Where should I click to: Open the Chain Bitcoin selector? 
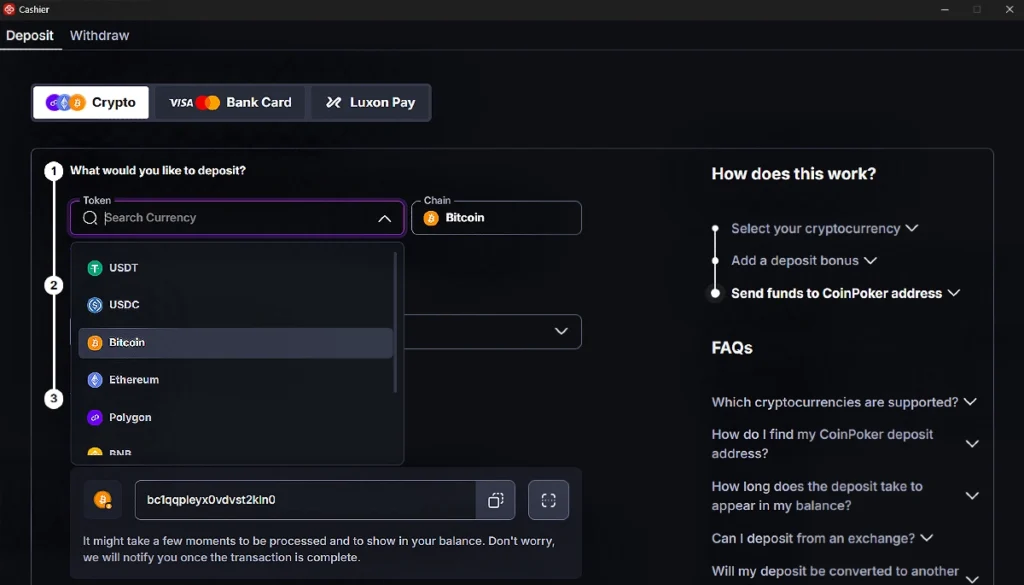click(x=496, y=218)
